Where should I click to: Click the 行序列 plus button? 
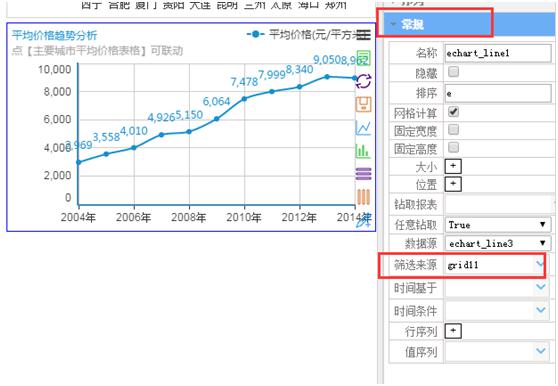453,331
